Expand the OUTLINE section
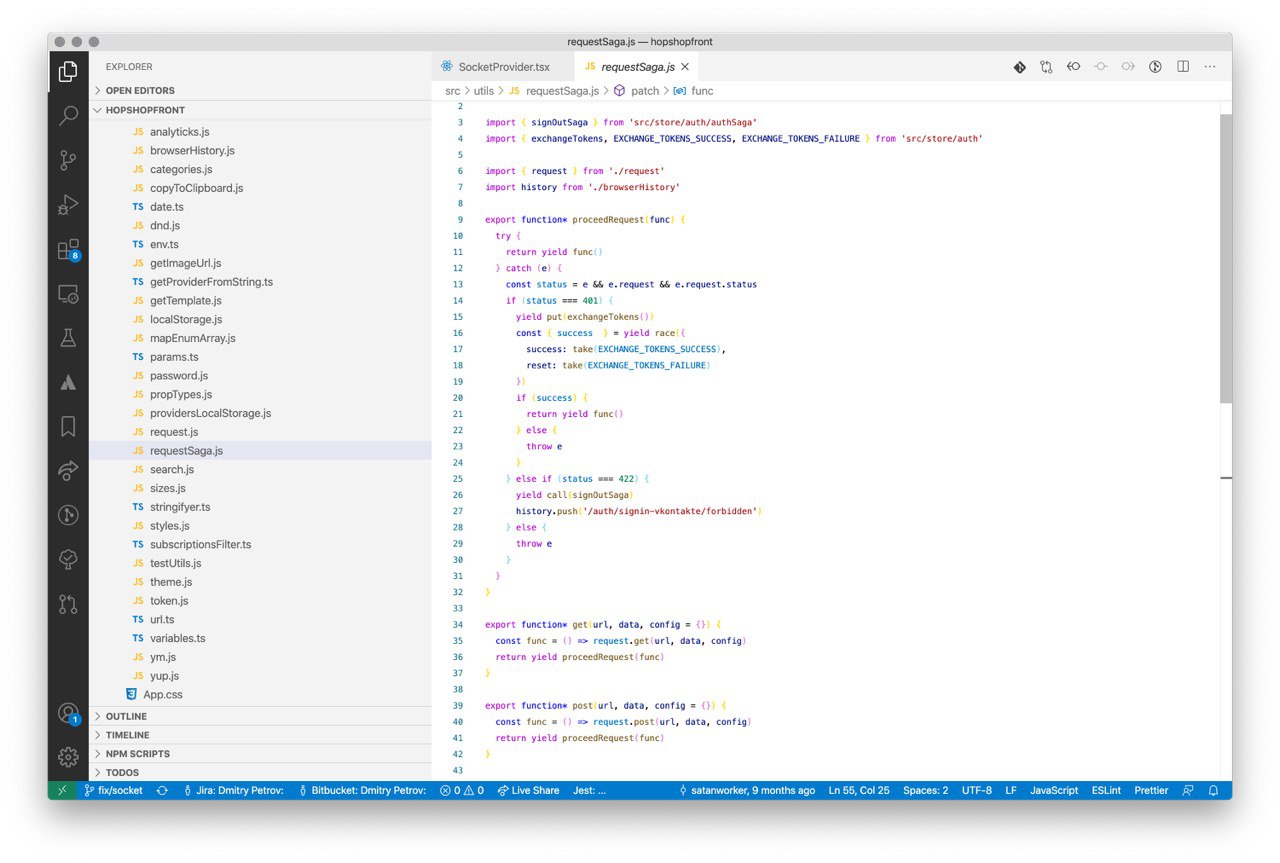The height and width of the screenshot is (863, 1280). tap(126, 716)
